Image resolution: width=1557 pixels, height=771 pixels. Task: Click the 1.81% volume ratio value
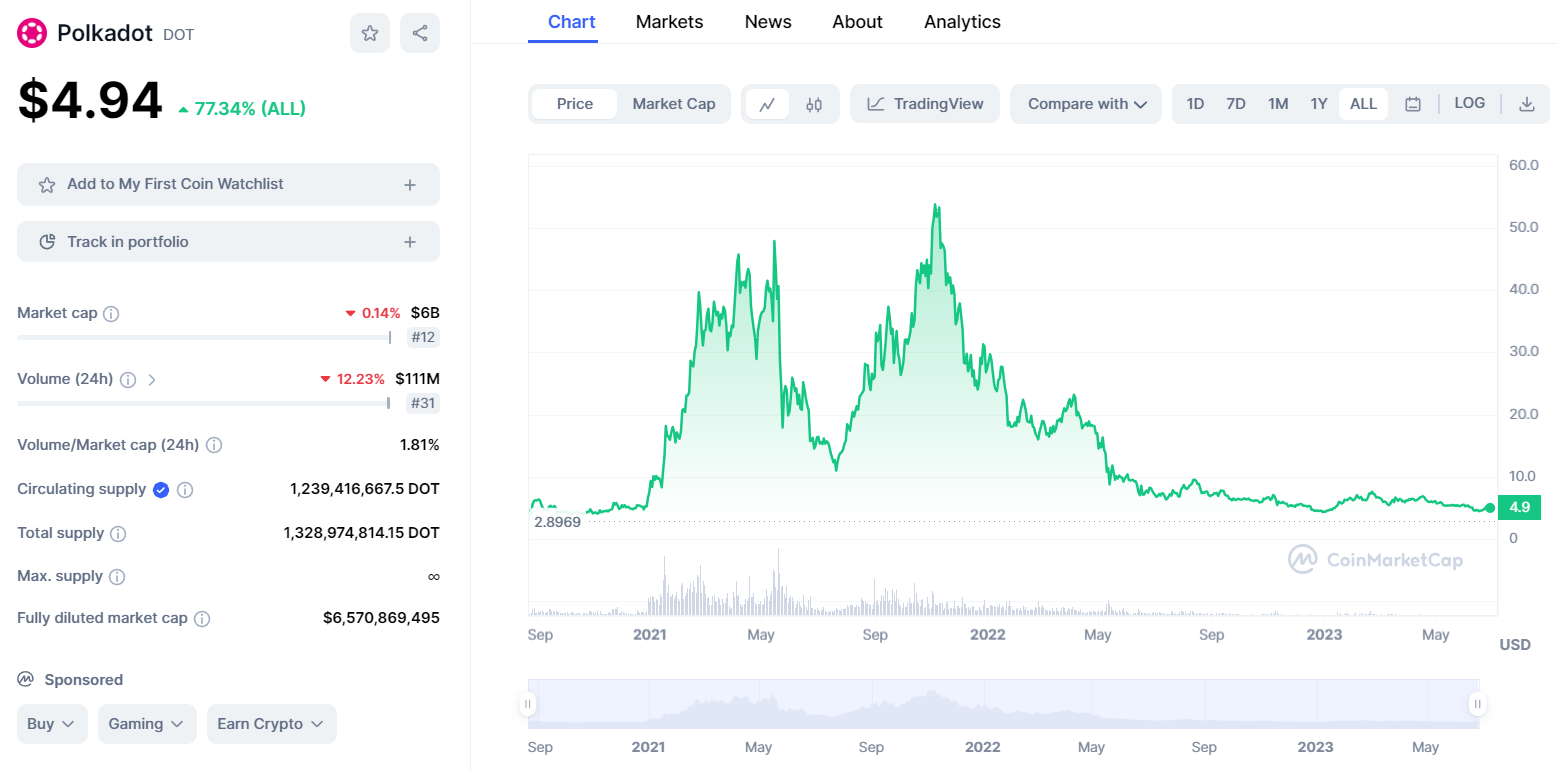pos(419,445)
